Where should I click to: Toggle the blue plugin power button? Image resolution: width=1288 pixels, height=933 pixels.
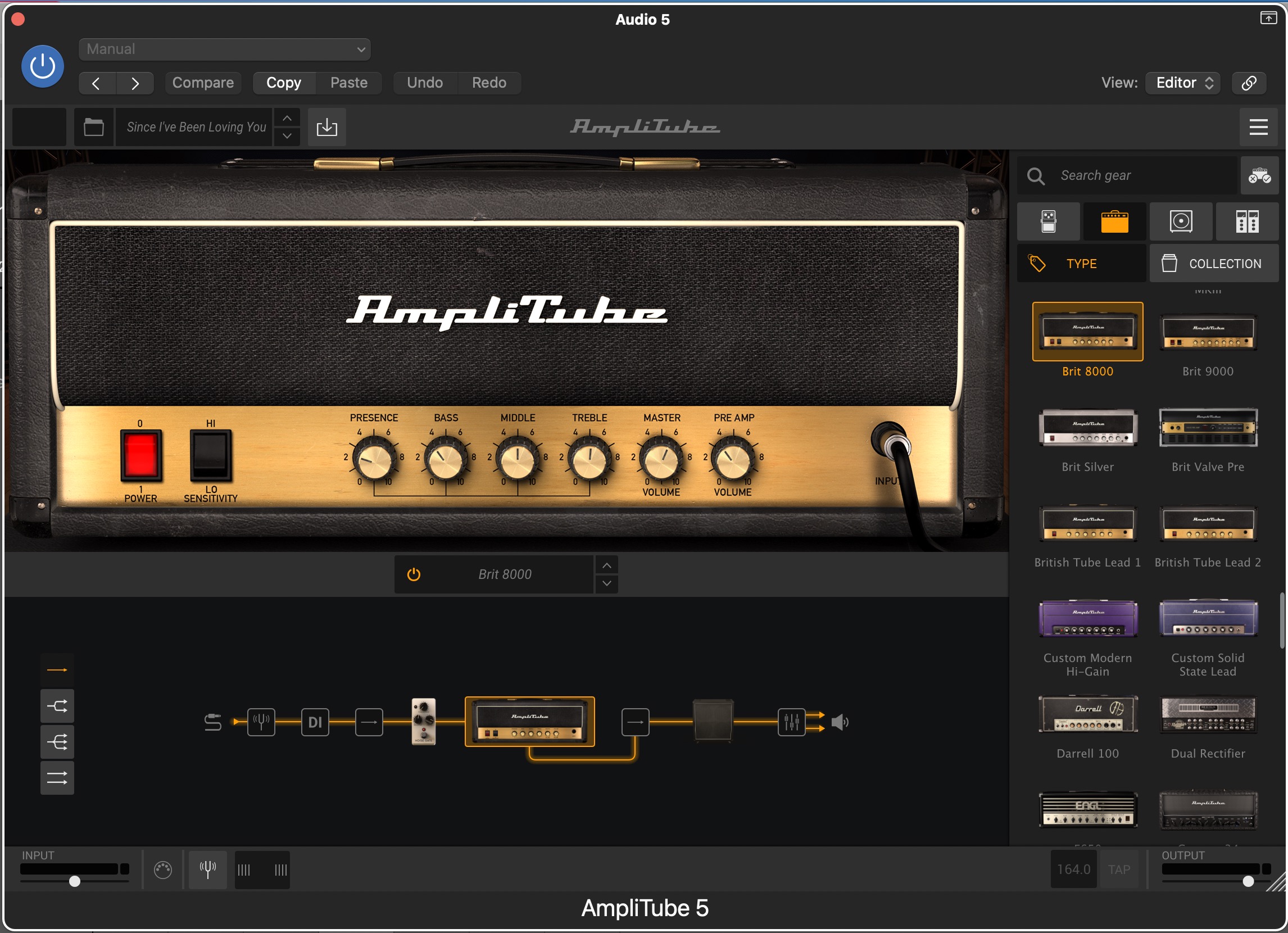coord(43,66)
